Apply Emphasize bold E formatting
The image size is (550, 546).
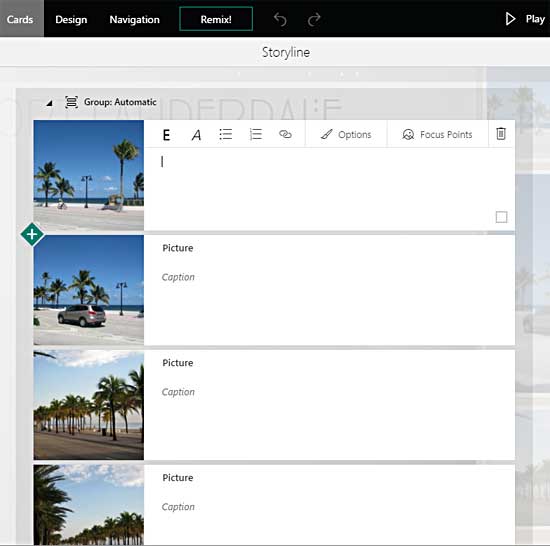(167, 135)
